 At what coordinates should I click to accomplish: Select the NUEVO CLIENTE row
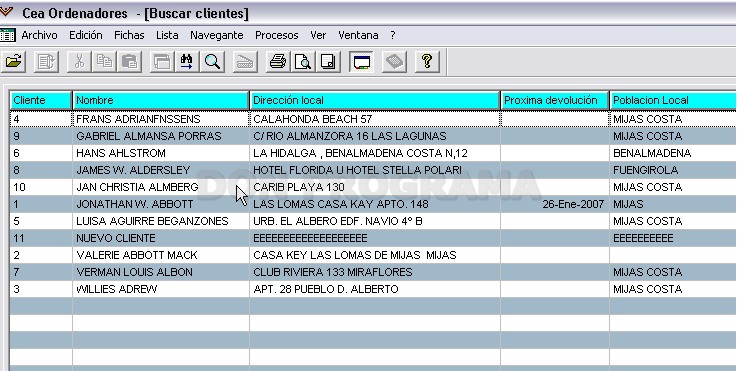tap(373, 238)
